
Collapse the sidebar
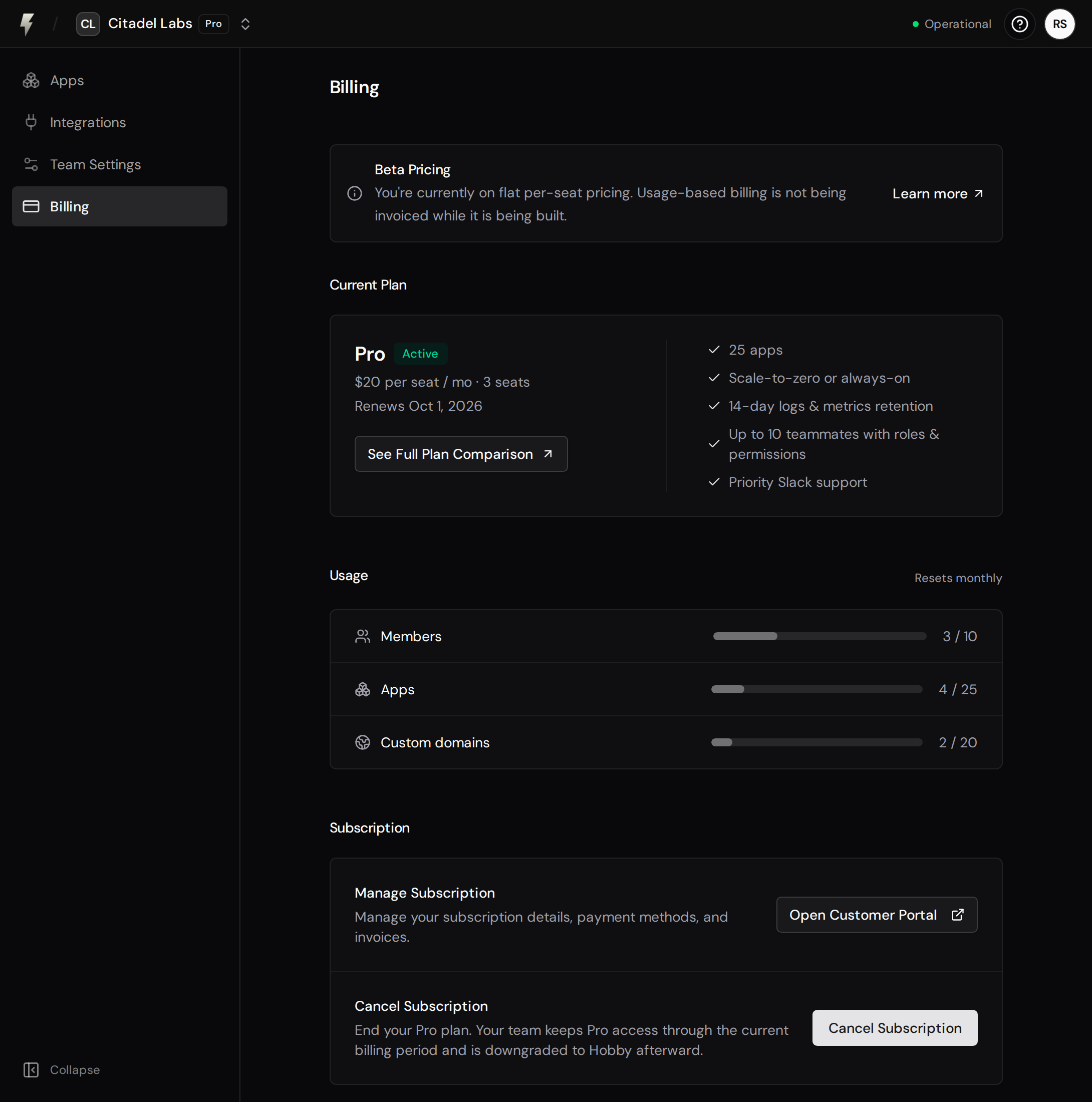62,1070
